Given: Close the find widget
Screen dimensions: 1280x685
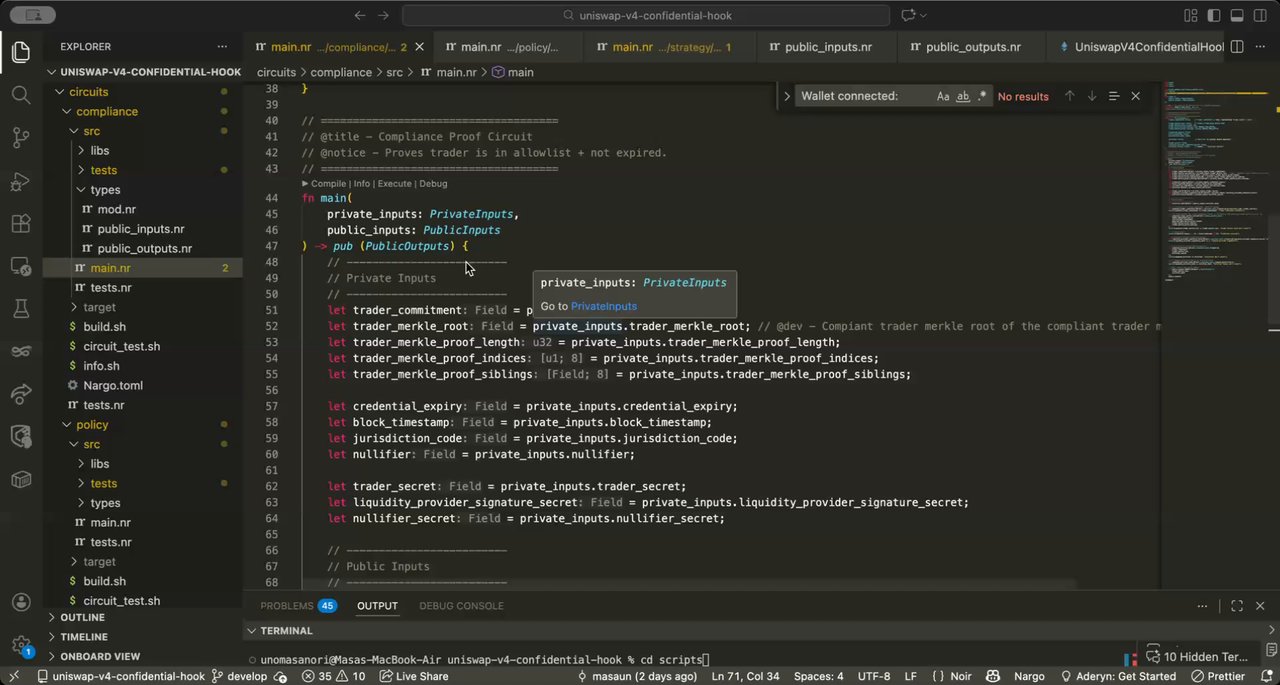Looking at the screenshot, I should [1135, 96].
